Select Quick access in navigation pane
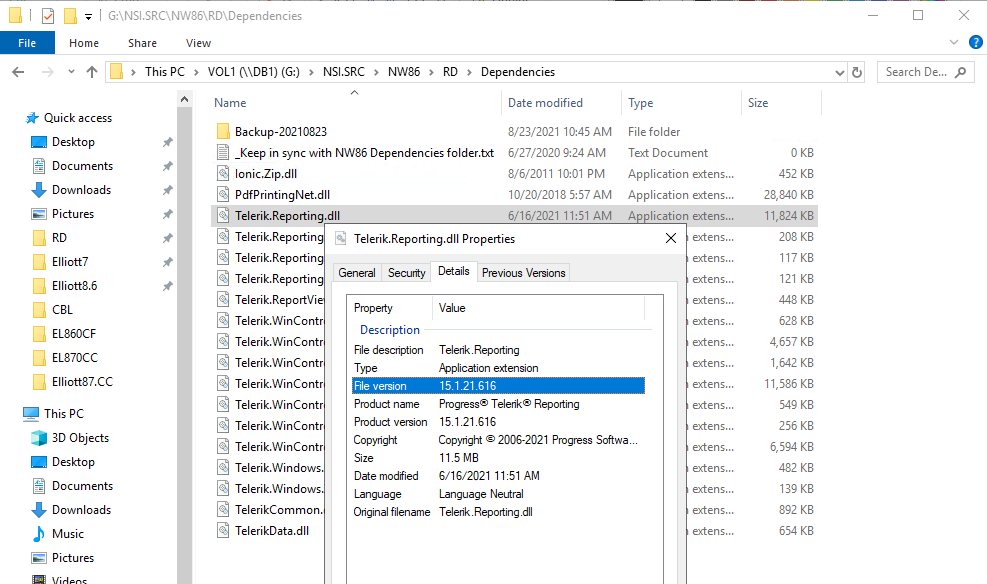Viewport: 987px width, 584px height. point(77,118)
